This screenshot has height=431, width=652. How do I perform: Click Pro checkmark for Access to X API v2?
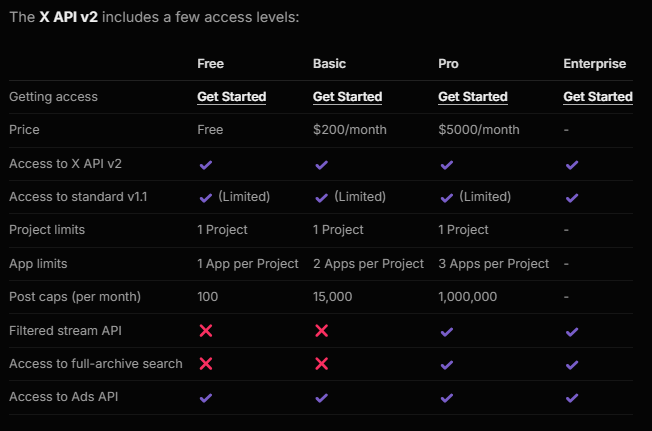[447, 165]
